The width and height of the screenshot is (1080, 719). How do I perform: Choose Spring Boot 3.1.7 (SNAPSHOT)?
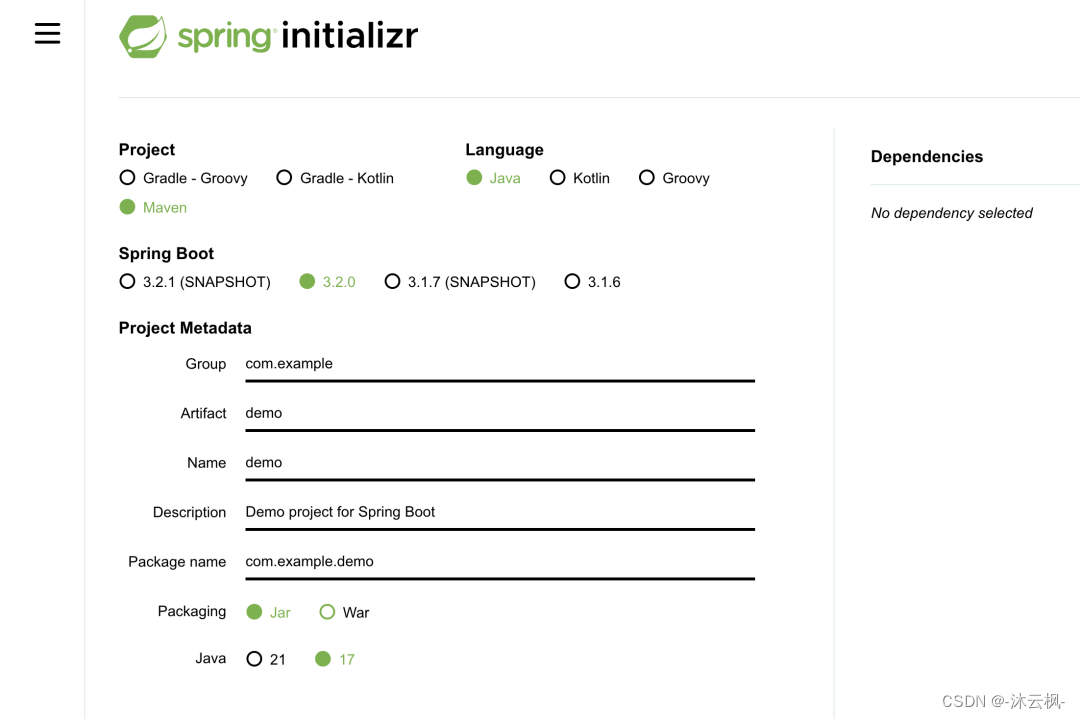(x=460, y=282)
